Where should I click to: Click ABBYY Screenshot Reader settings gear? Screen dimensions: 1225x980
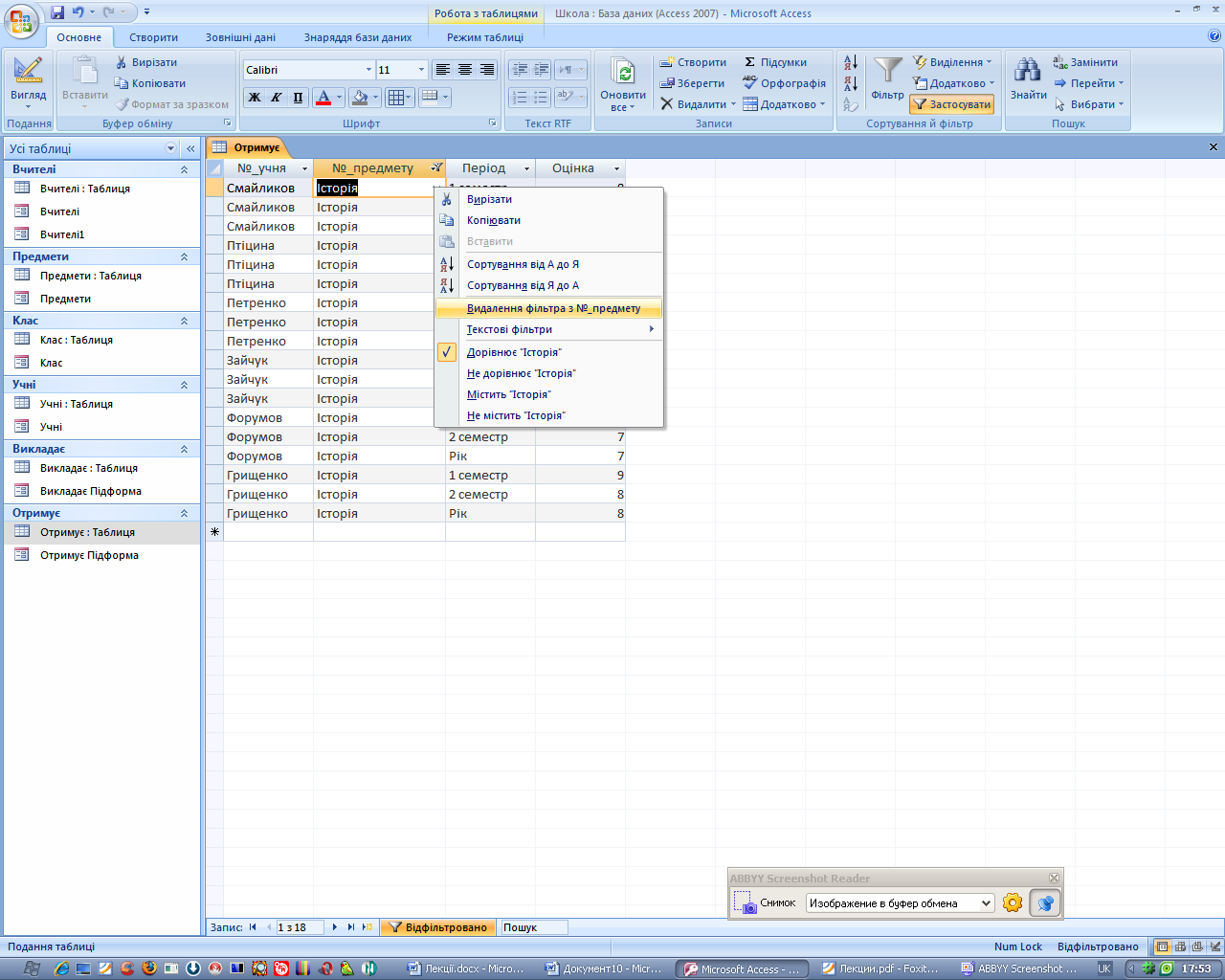(x=1013, y=902)
